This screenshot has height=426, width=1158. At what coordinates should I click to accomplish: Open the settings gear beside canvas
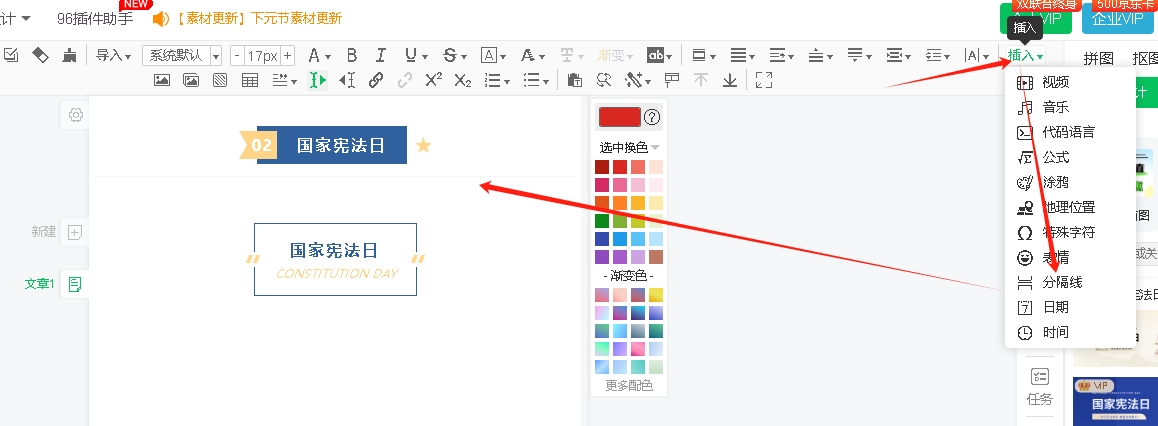pyautogui.click(x=76, y=115)
